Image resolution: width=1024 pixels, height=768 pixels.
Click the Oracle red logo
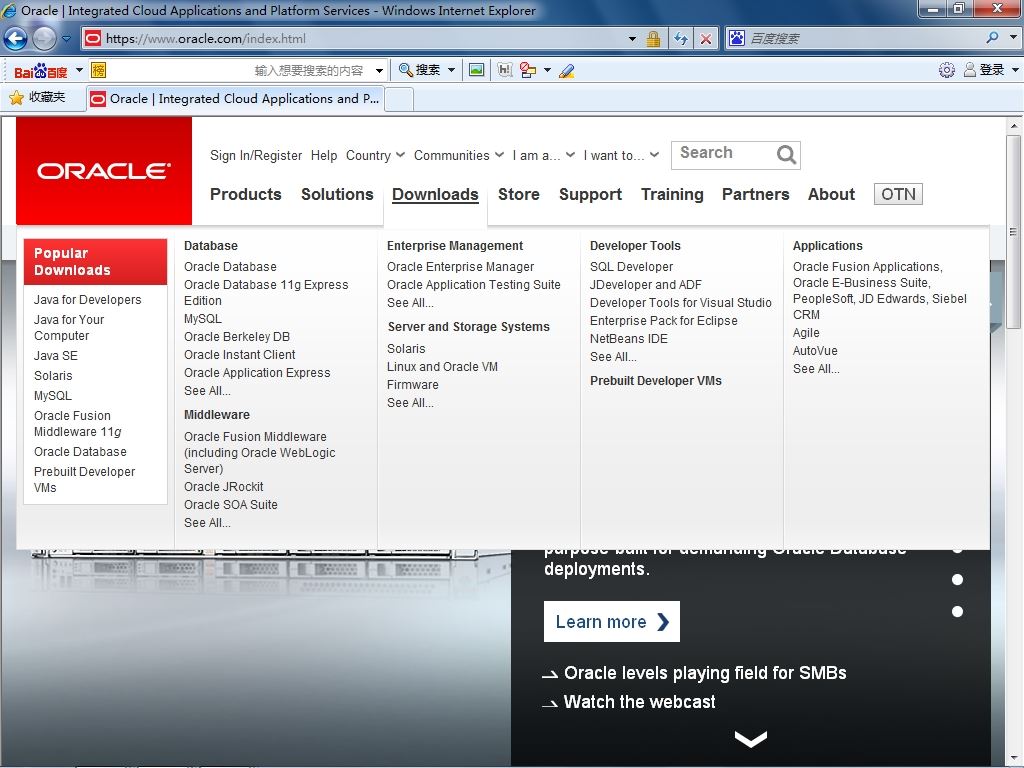104,171
